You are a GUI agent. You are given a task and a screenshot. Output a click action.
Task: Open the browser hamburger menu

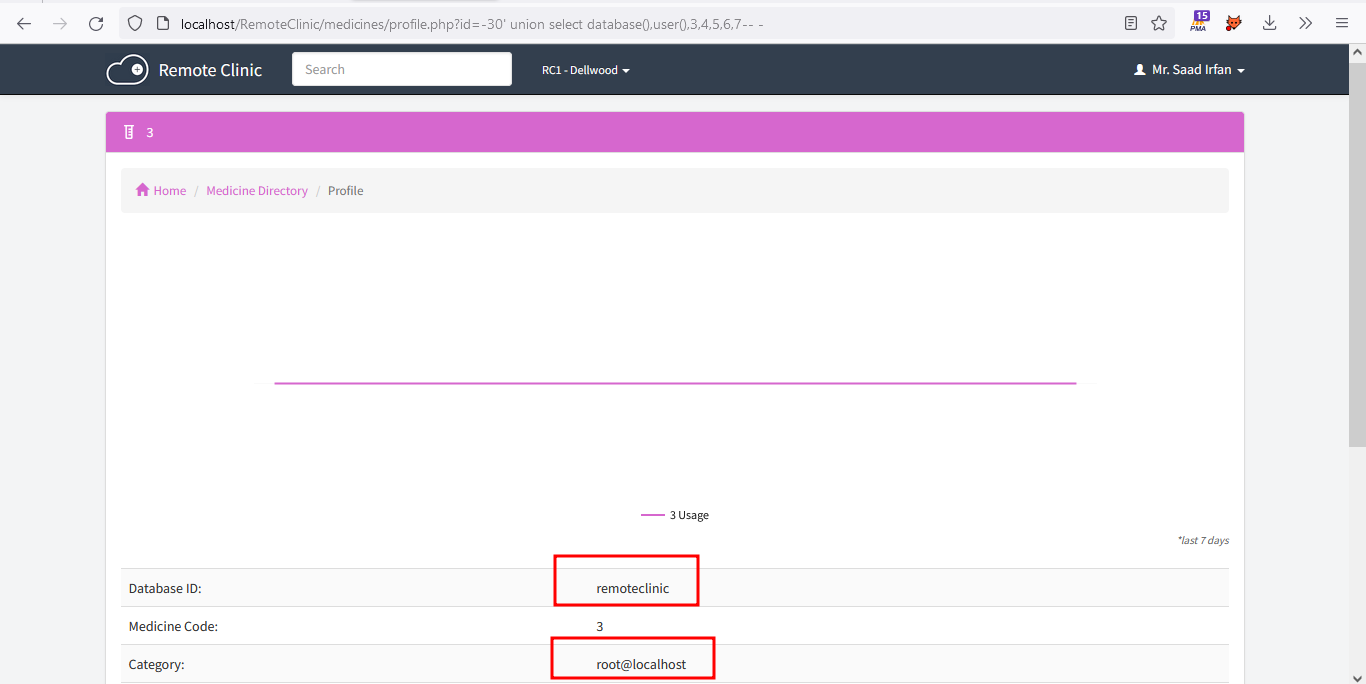[1342, 23]
